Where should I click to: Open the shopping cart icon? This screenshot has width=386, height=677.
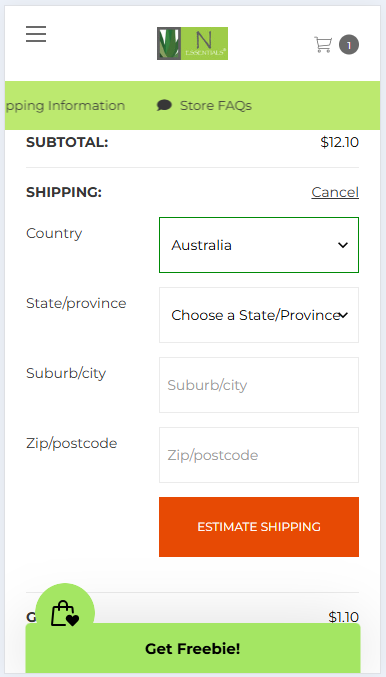(x=323, y=44)
